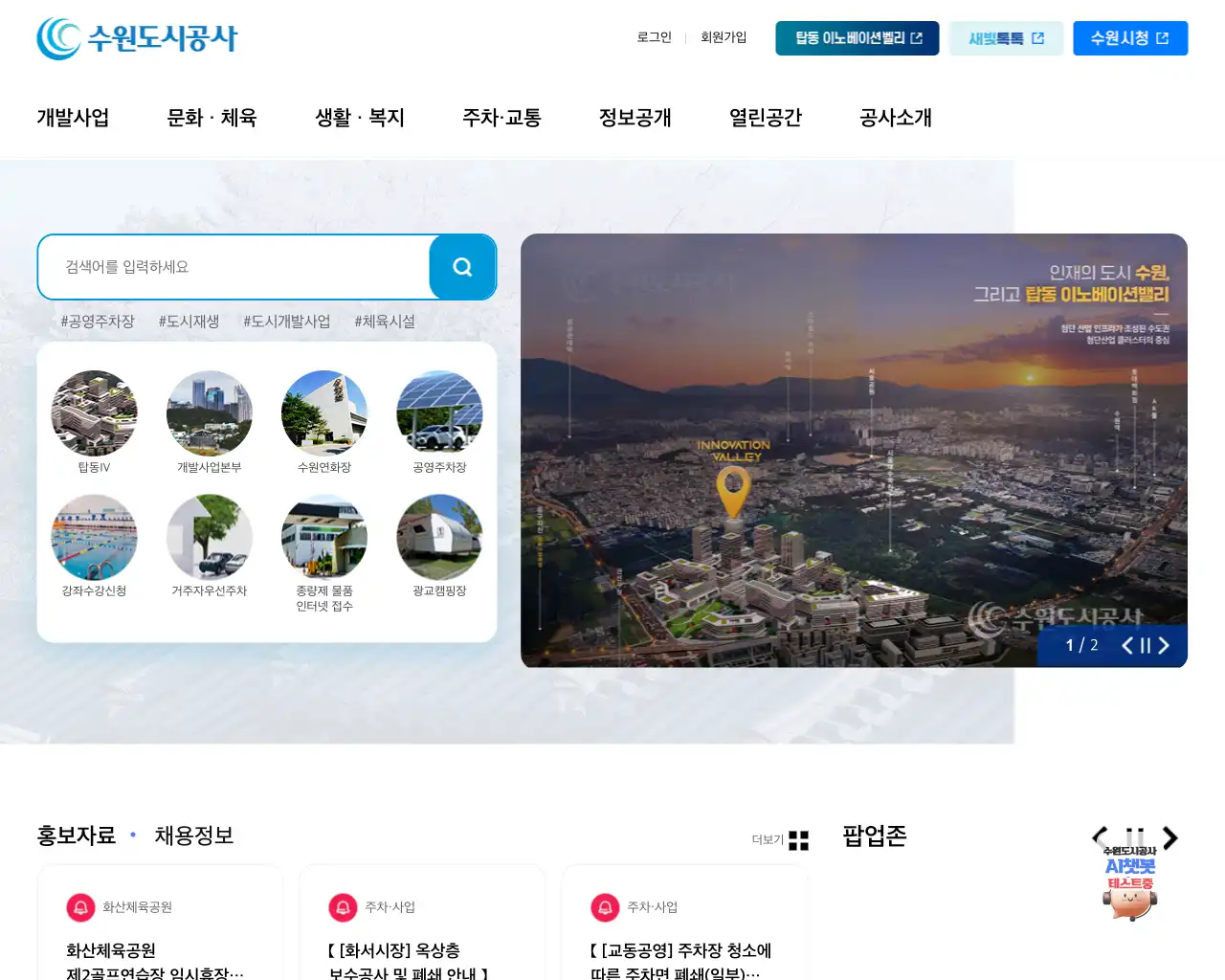Image resolution: width=1225 pixels, height=980 pixels.
Task: Expand 더보기 grid for more news
Action: click(798, 840)
